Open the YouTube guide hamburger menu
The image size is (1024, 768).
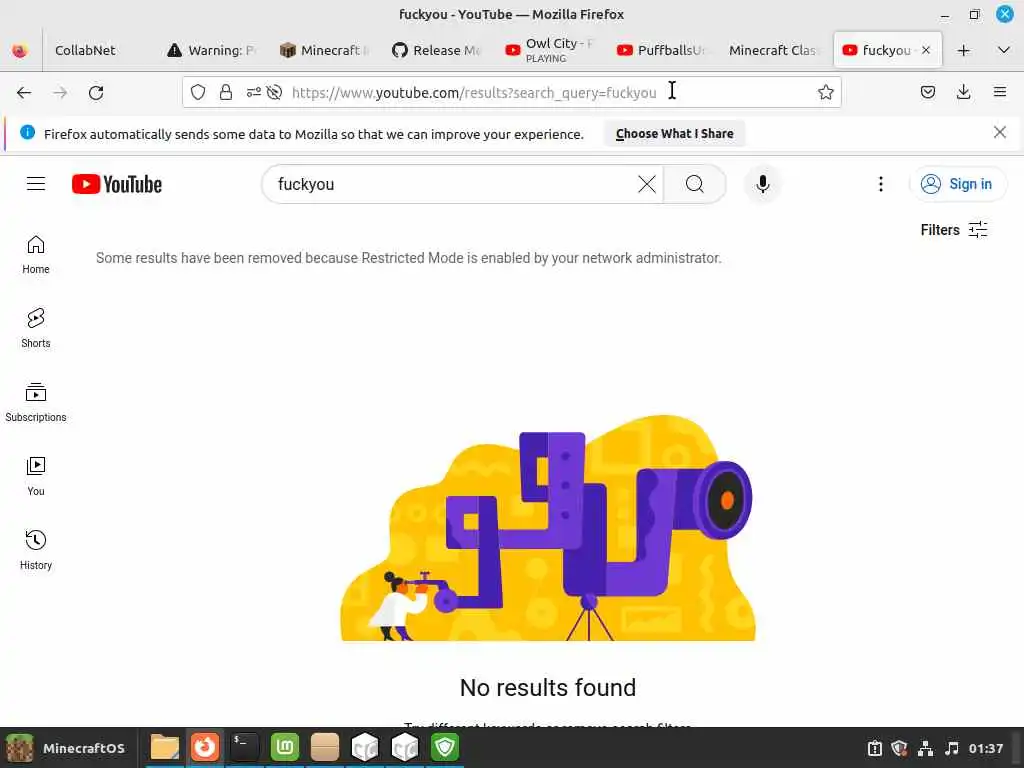[36, 184]
